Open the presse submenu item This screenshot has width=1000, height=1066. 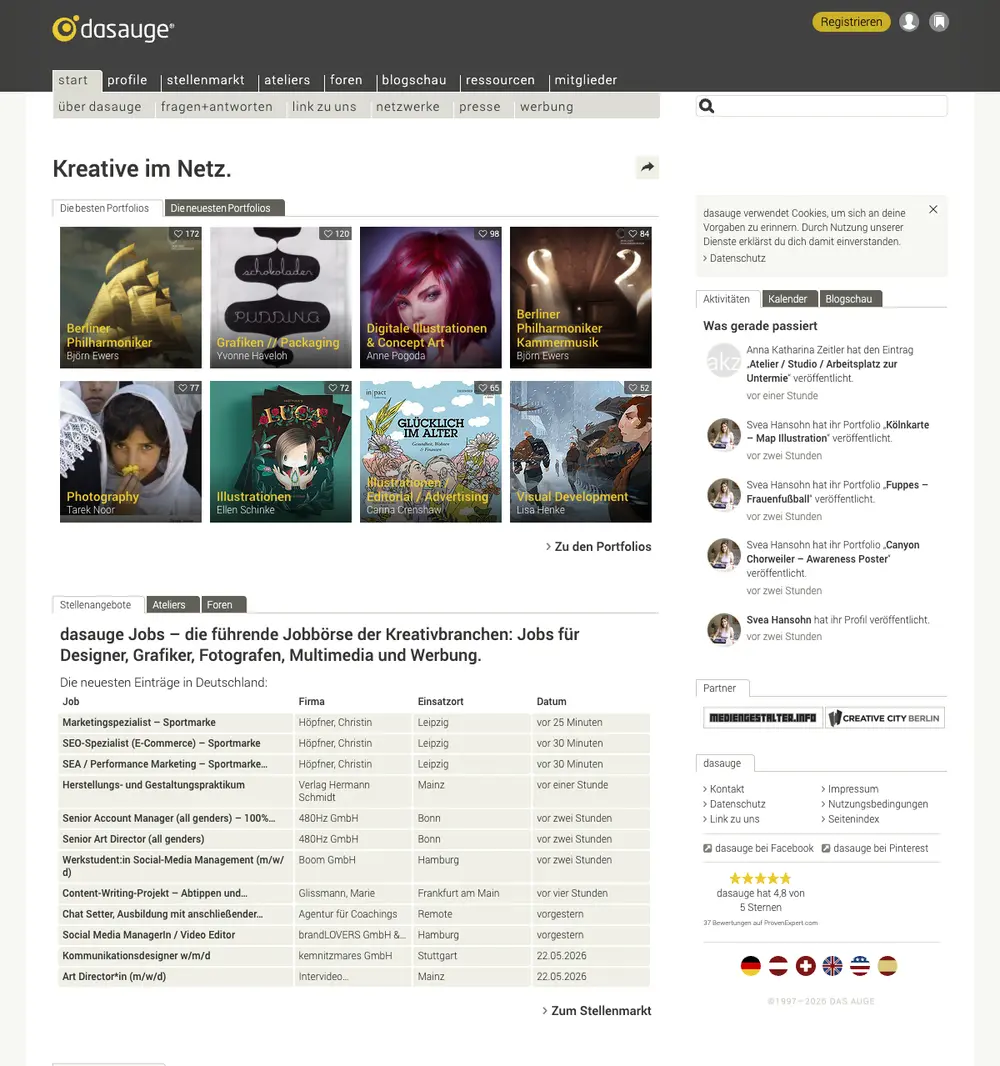(479, 107)
